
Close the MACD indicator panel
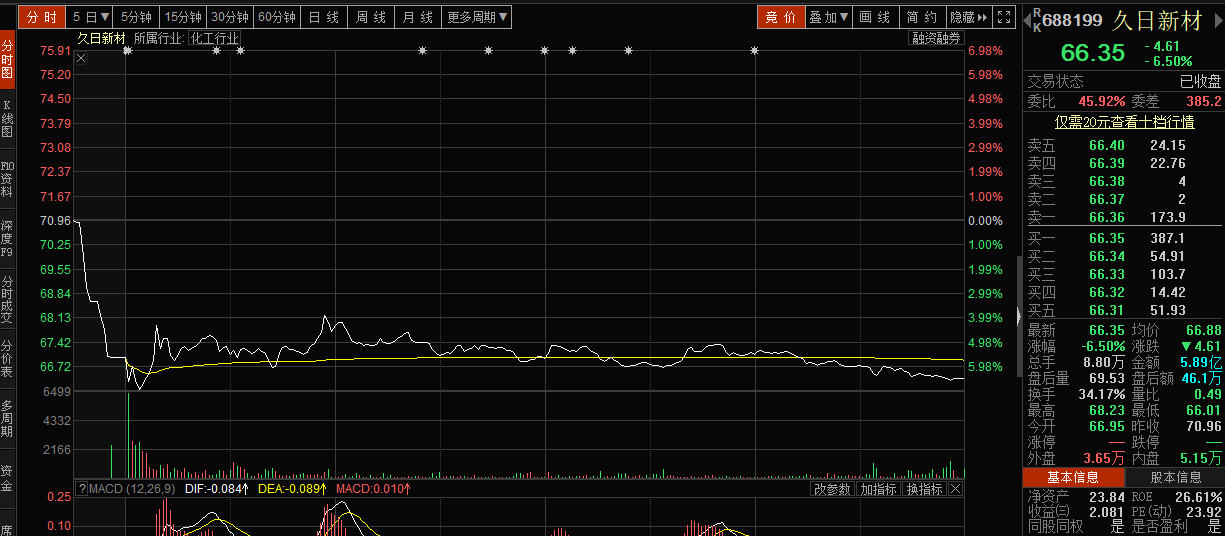click(x=956, y=489)
